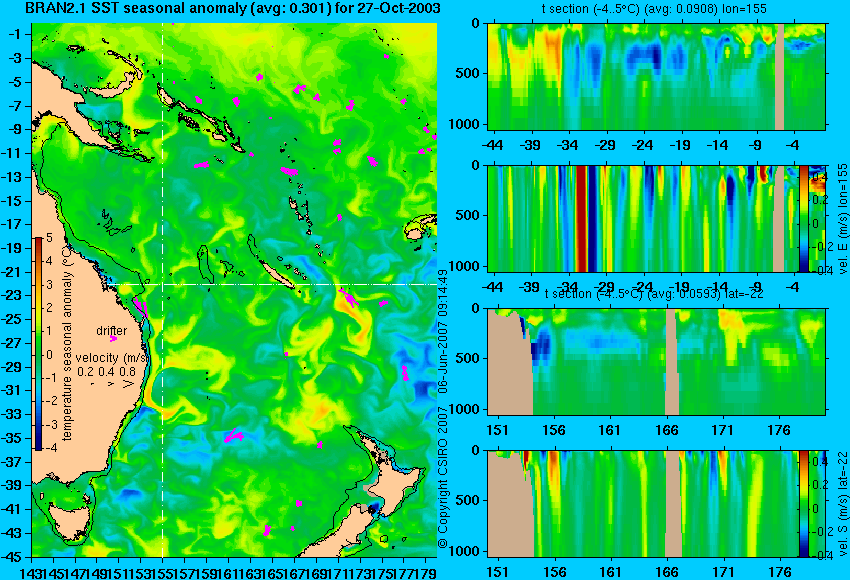850x580 pixels.
Task: Click the '-4' tick on temperature color bar
Action: [48, 448]
